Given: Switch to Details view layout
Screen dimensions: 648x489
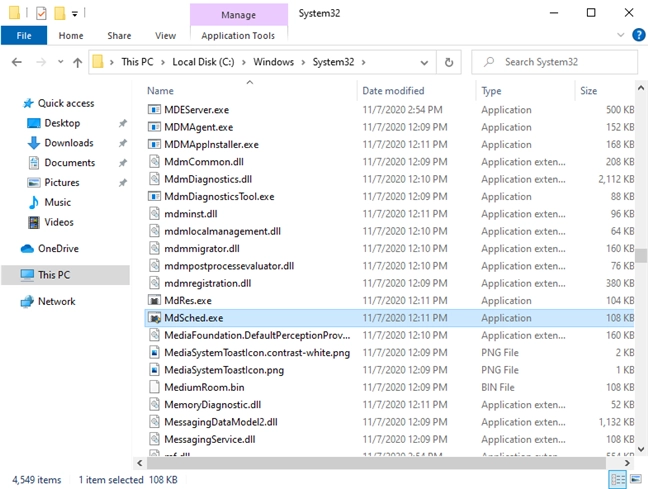Looking at the screenshot, I should click(x=618, y=479).
